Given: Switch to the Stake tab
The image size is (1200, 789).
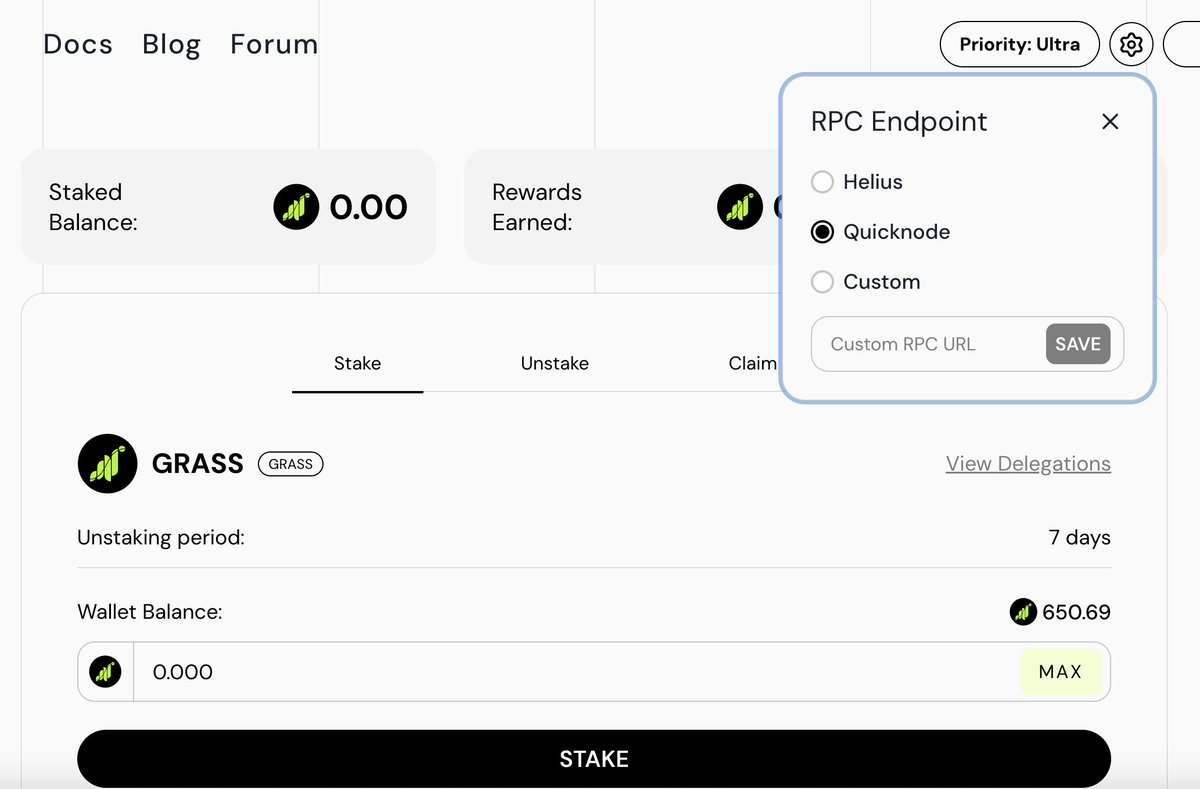Looking at the screenshot, I should pos(357,363).
